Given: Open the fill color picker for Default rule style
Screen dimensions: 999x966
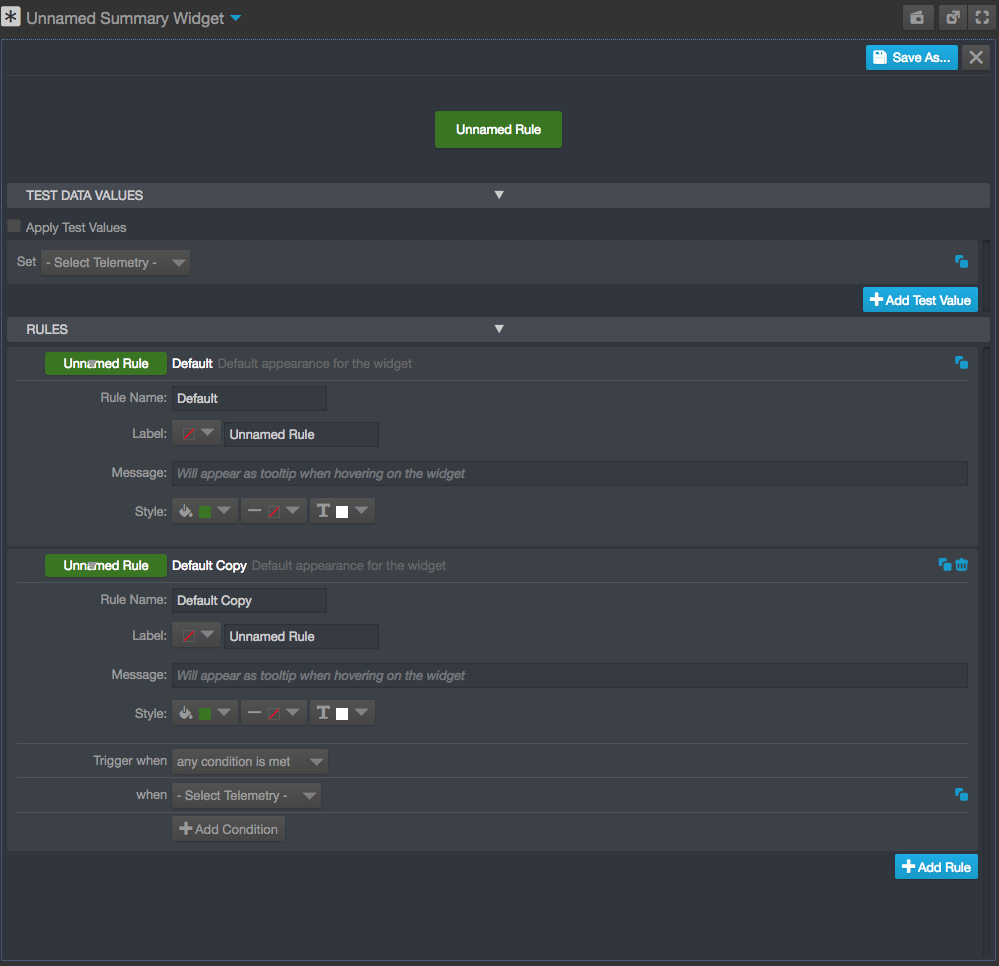Looking at the screenshot, I should tap(204, 510).
